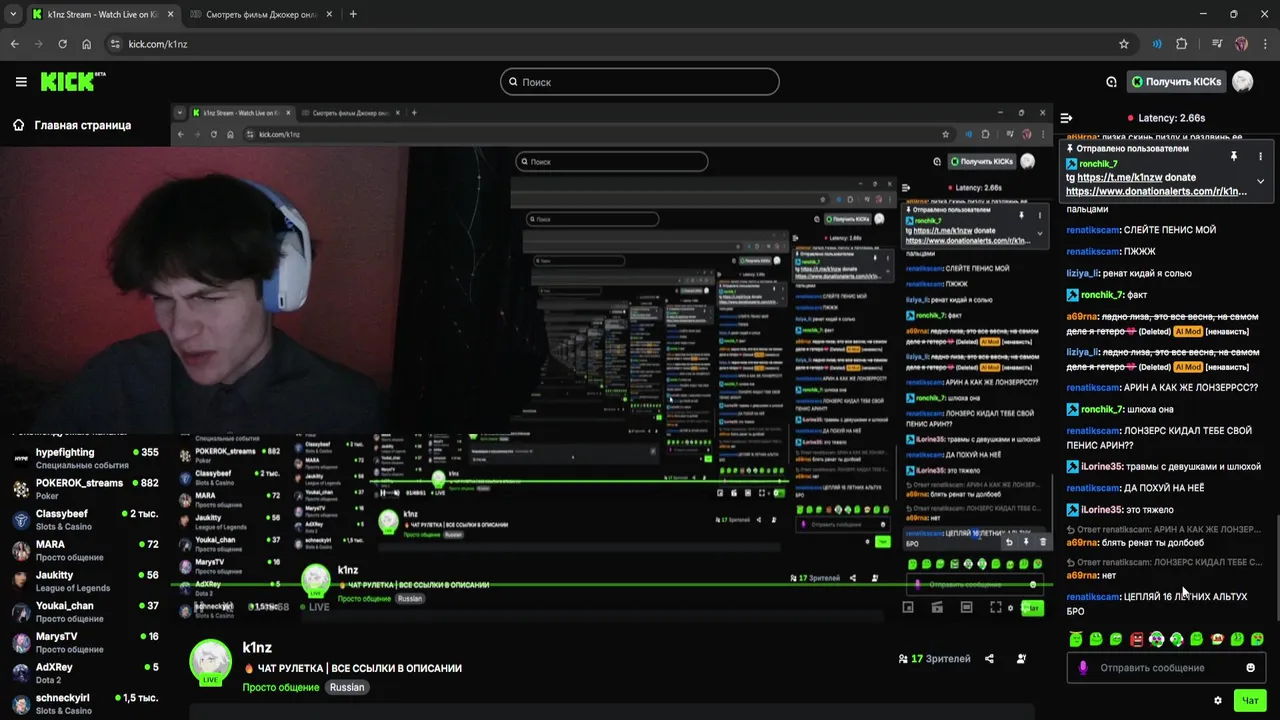Open the Youkai_chan channel
This screenshot has height=720, width=1280.
point(84,612)
